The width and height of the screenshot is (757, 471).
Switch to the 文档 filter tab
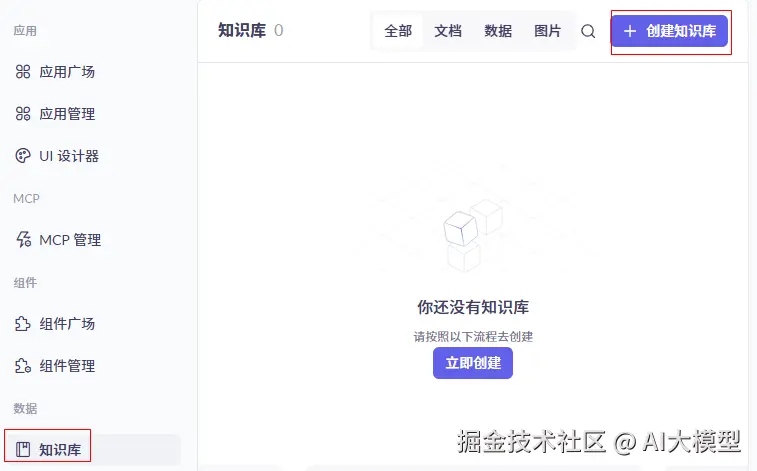448,31
